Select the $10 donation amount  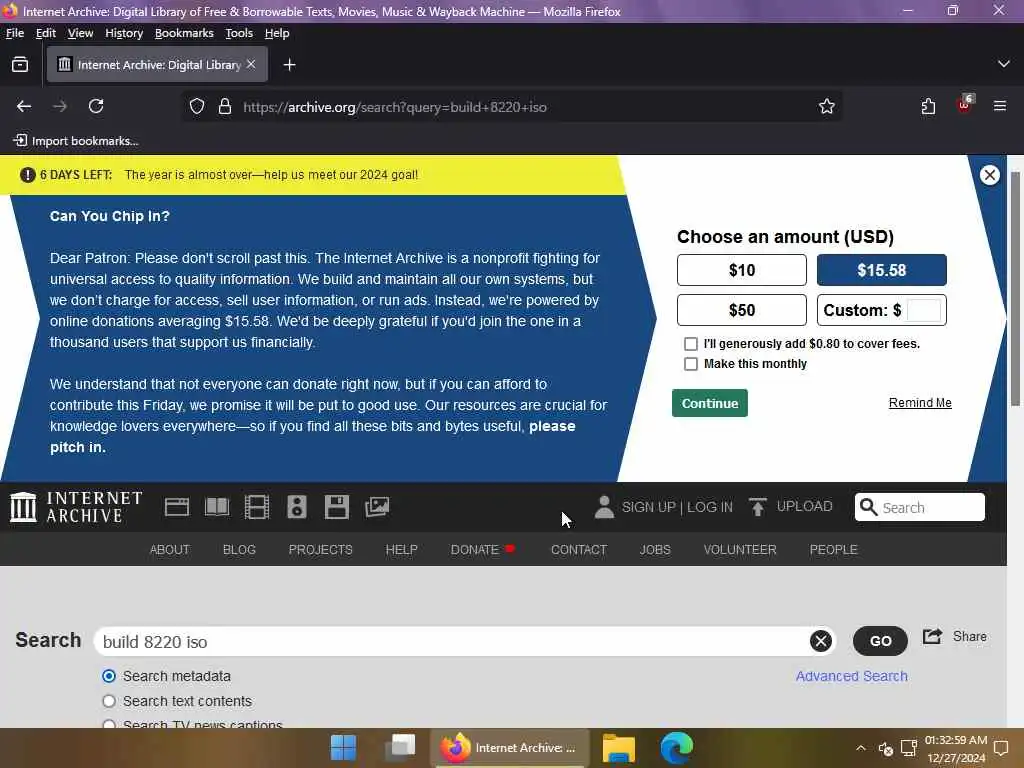(741, 270)
